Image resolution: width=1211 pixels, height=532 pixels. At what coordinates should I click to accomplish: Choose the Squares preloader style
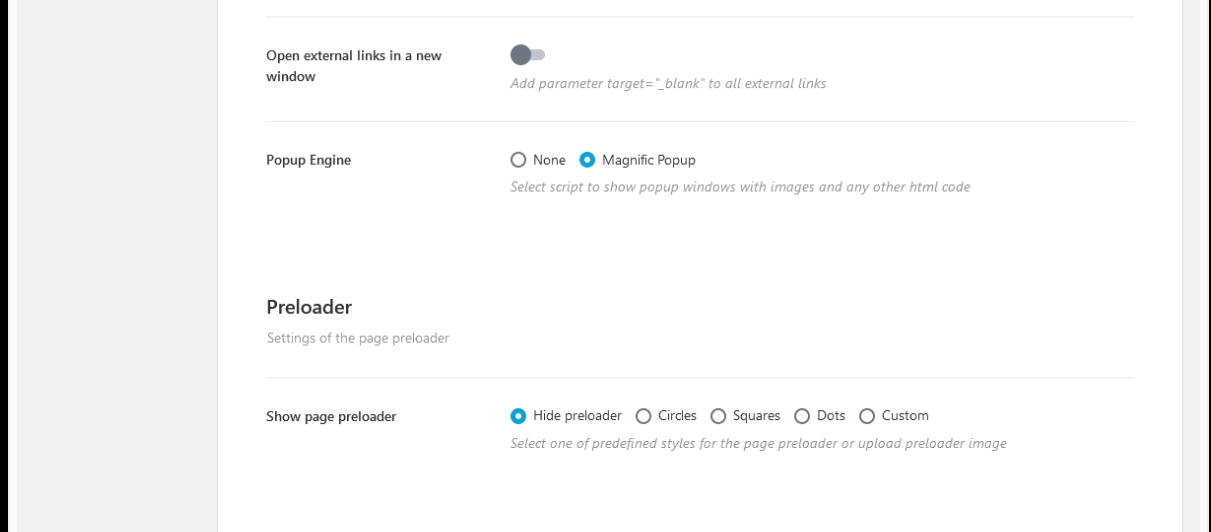718,416
